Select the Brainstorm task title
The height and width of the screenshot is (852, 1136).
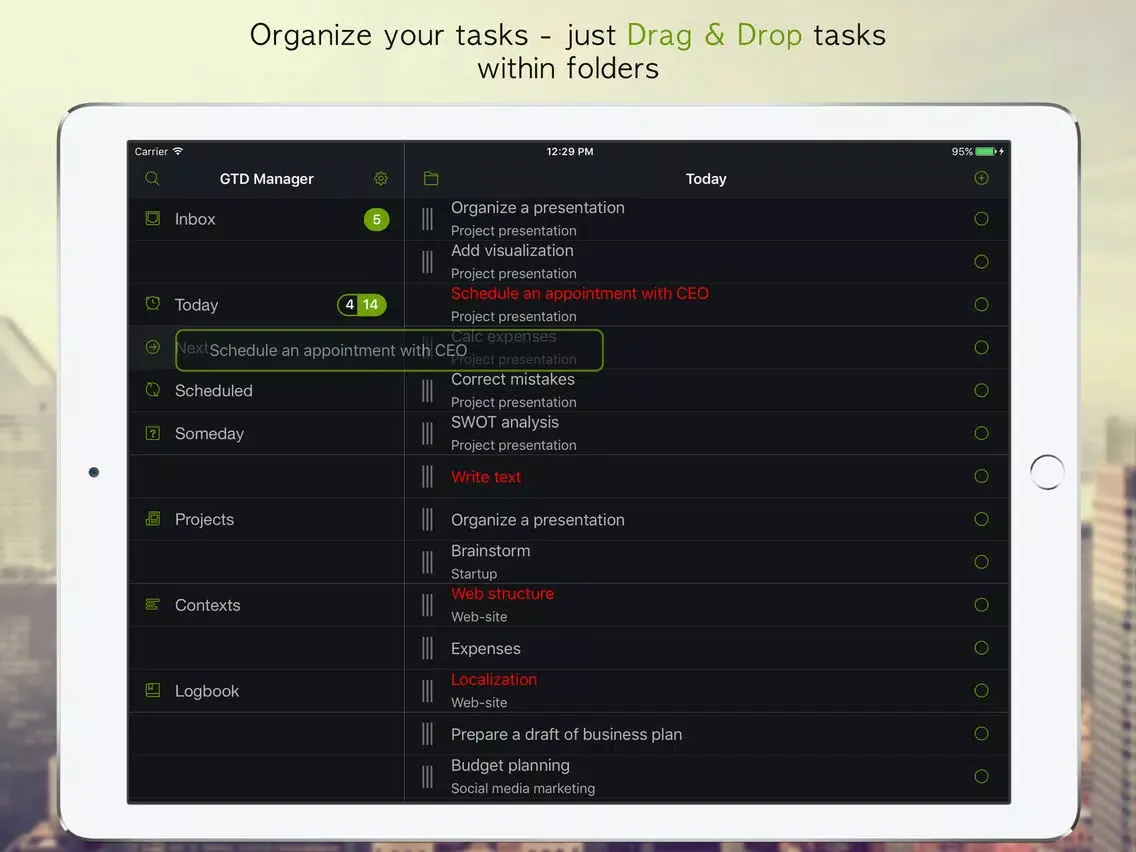tap(490, 551)
